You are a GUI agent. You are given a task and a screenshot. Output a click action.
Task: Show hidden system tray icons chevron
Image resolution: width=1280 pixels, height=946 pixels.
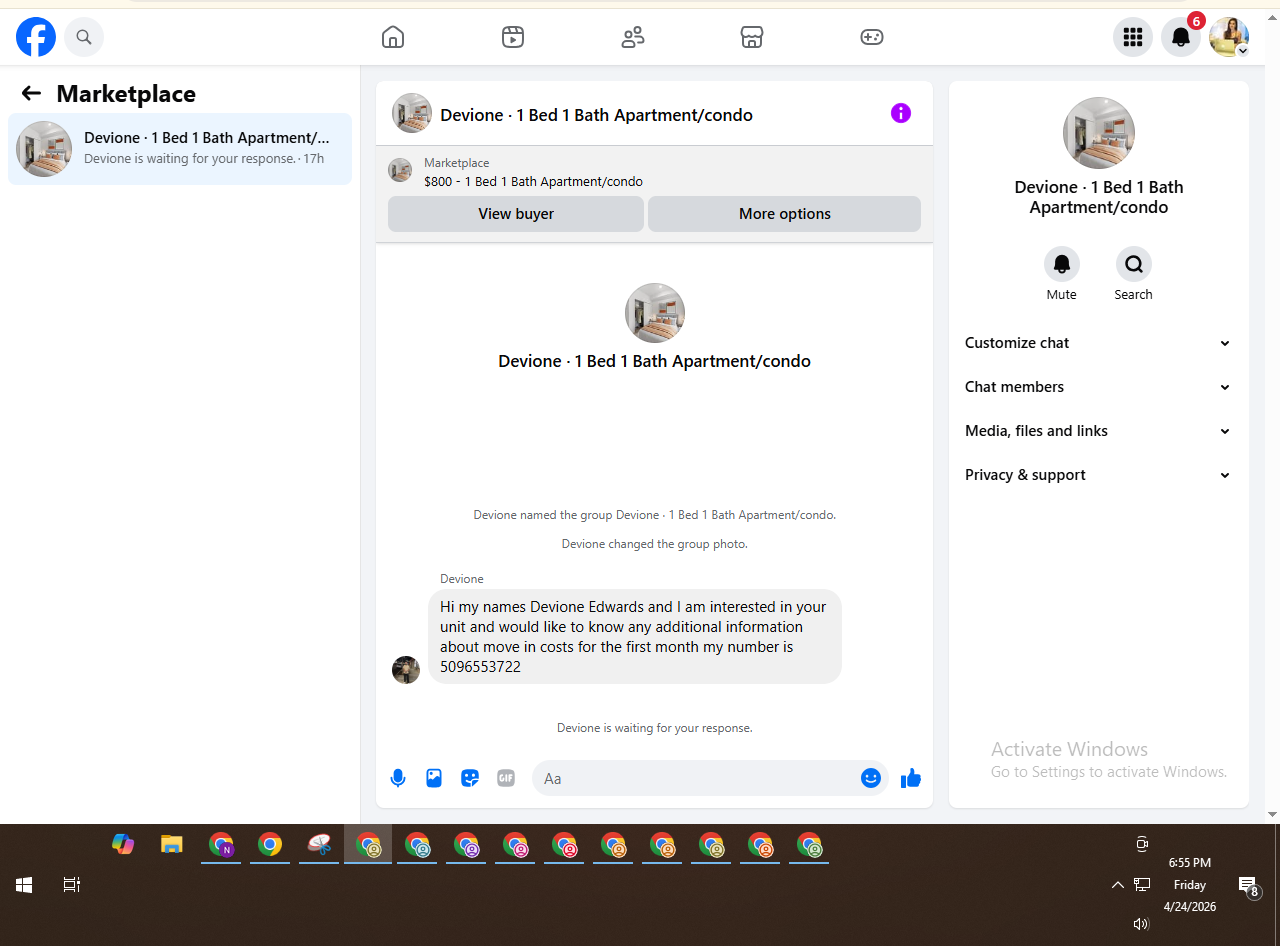[x=1118, y=885]
